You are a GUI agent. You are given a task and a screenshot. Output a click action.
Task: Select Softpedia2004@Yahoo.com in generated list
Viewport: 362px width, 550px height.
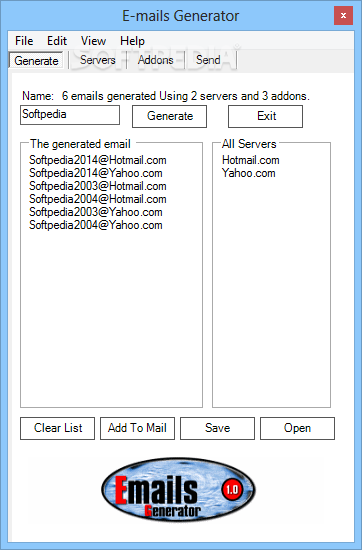point(96,225)
